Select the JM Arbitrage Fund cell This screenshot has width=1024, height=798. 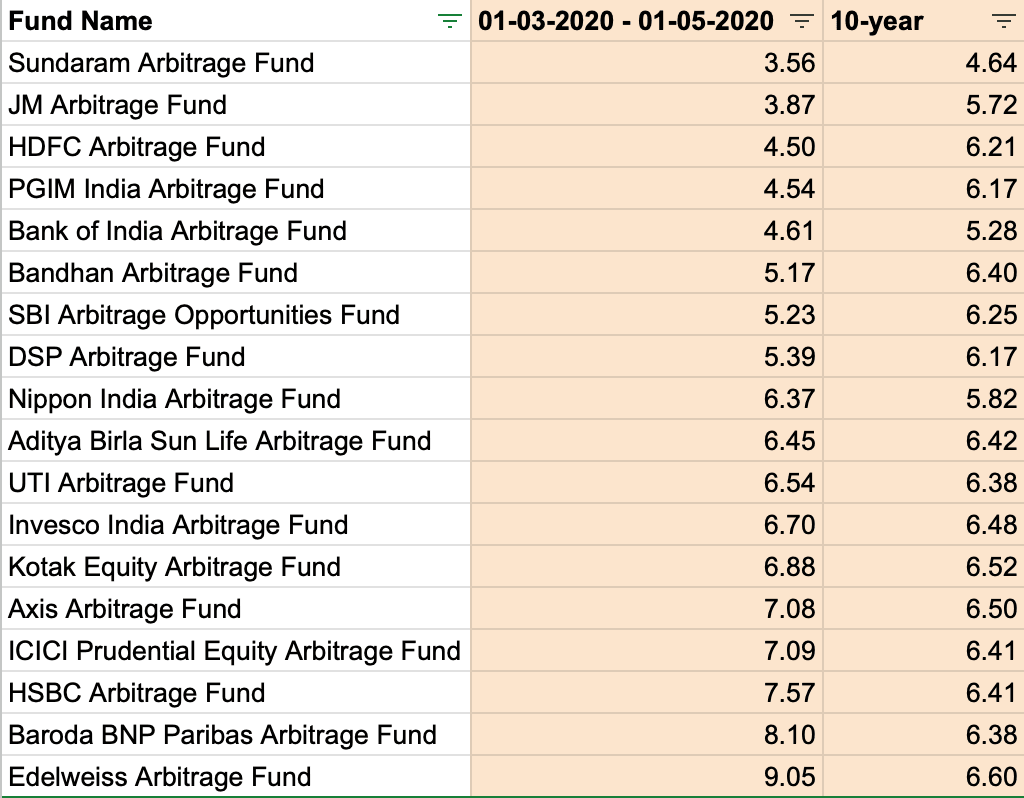tap(118, 105)
